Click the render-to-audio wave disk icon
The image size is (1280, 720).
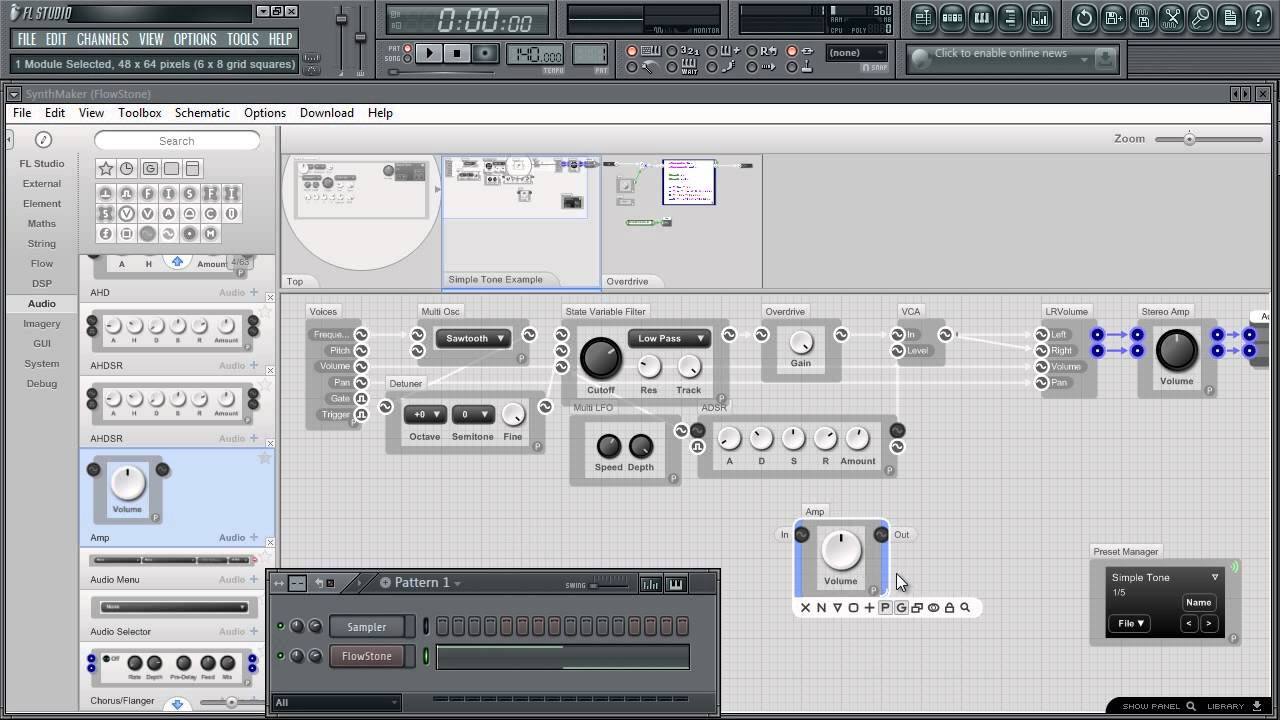point(1143,17)
